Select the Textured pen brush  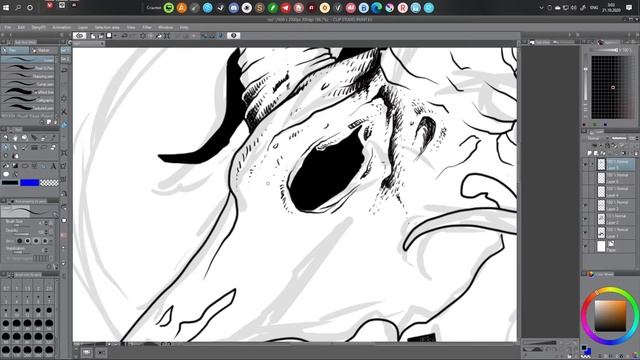click(x=28, y=108)
